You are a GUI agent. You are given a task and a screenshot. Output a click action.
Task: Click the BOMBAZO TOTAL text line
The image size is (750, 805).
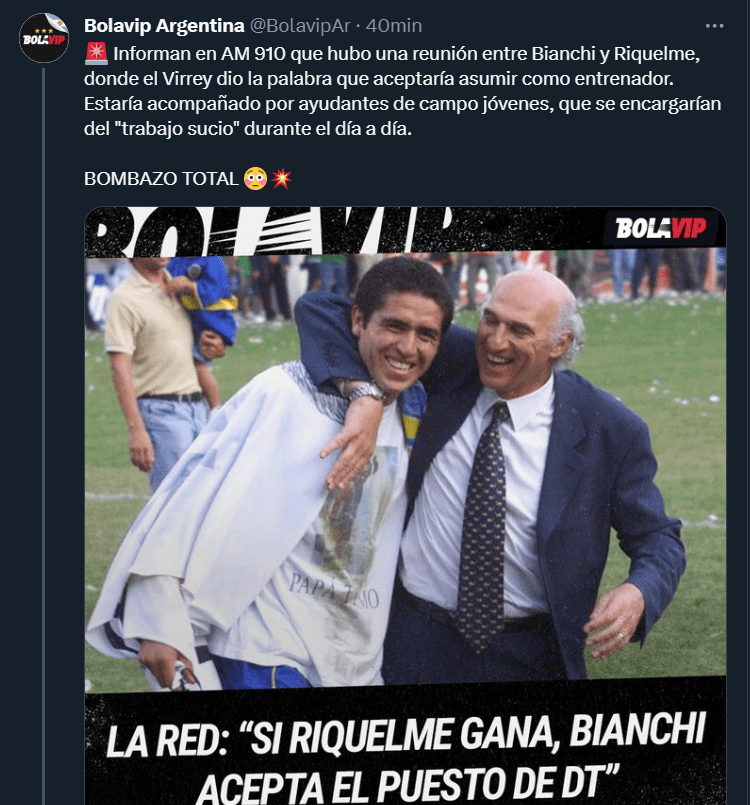[161, 179]
